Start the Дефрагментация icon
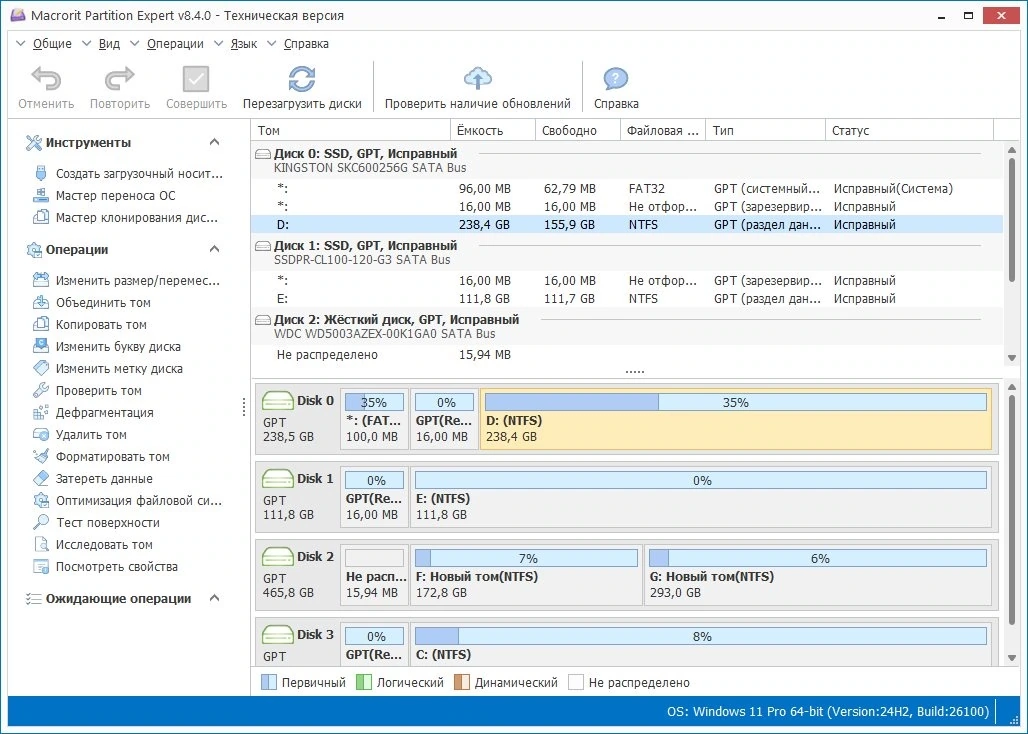Screen dimensions: 1028x734 [x=41, y=412]
